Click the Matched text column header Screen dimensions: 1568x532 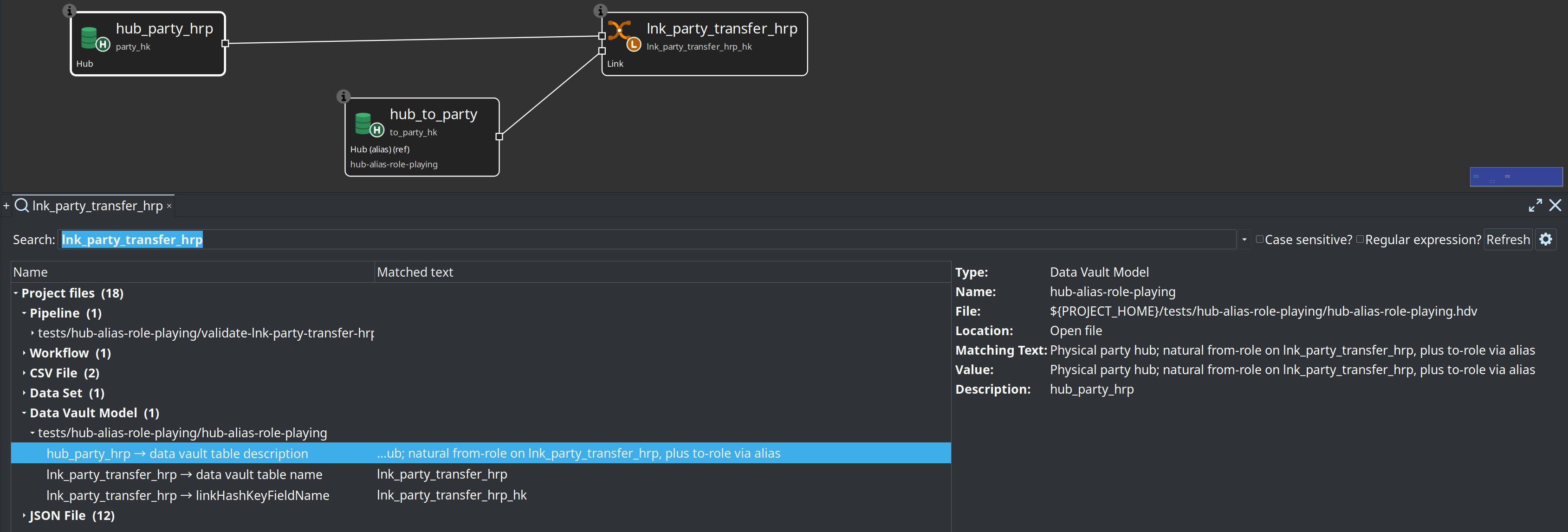[x=662, y=272]
